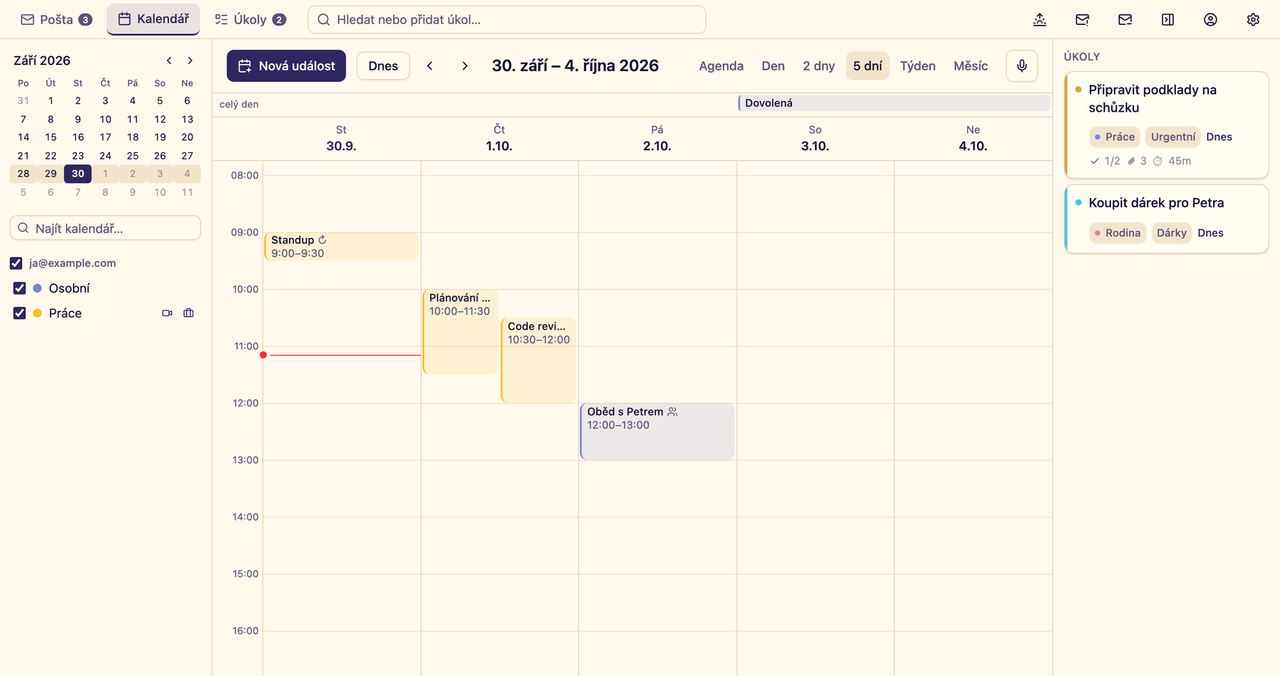Click the Dnes due label on Koupit dárek
The height and width of the screenshot is (676, 1280).
(1210, 233)
